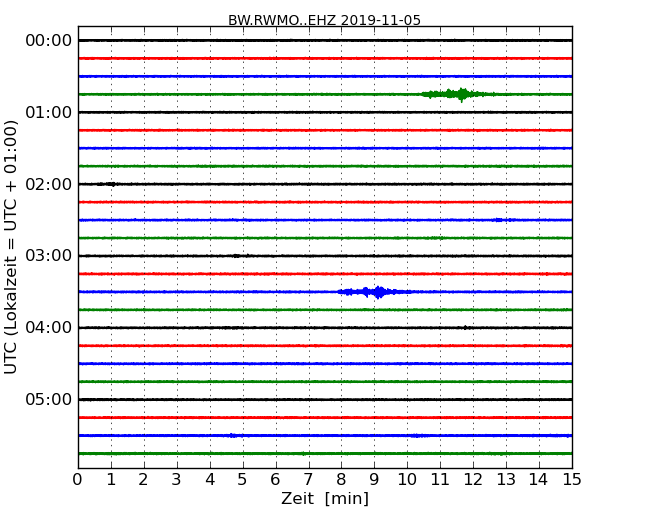Click the x-axis tick label 9
The image size is (650, 520).
pos(374,479)
